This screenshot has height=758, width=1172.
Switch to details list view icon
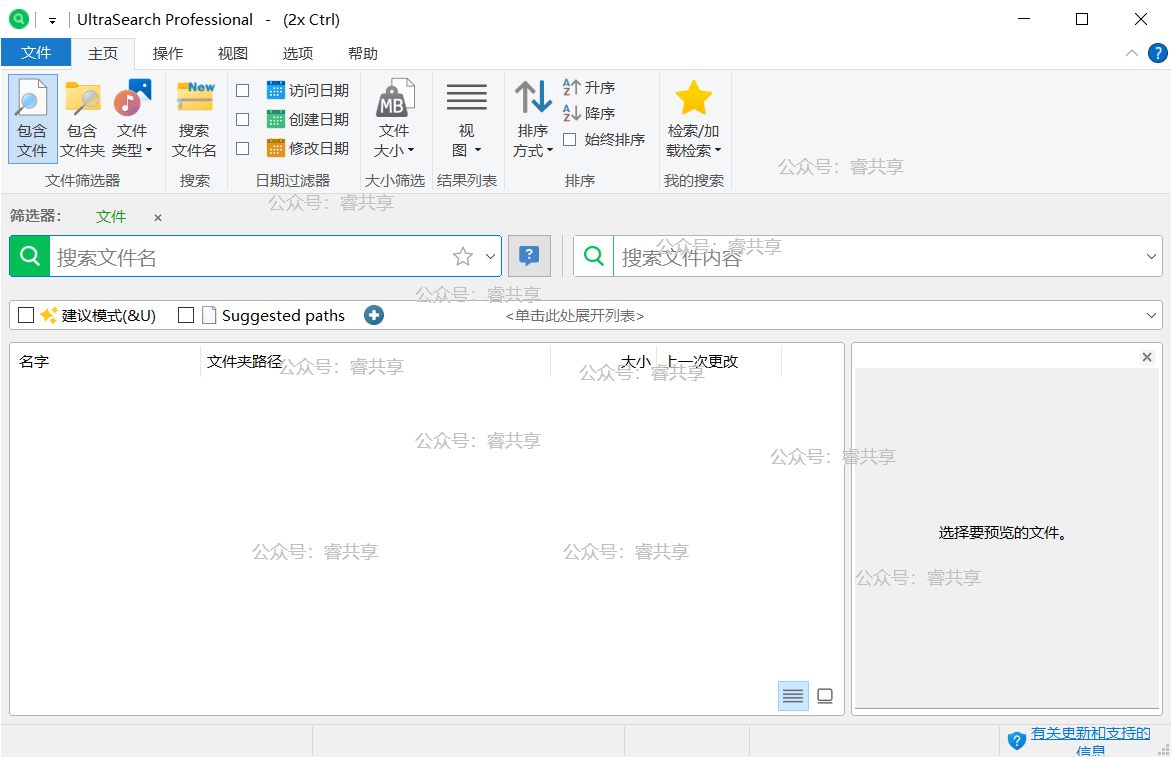coord(793,696)
